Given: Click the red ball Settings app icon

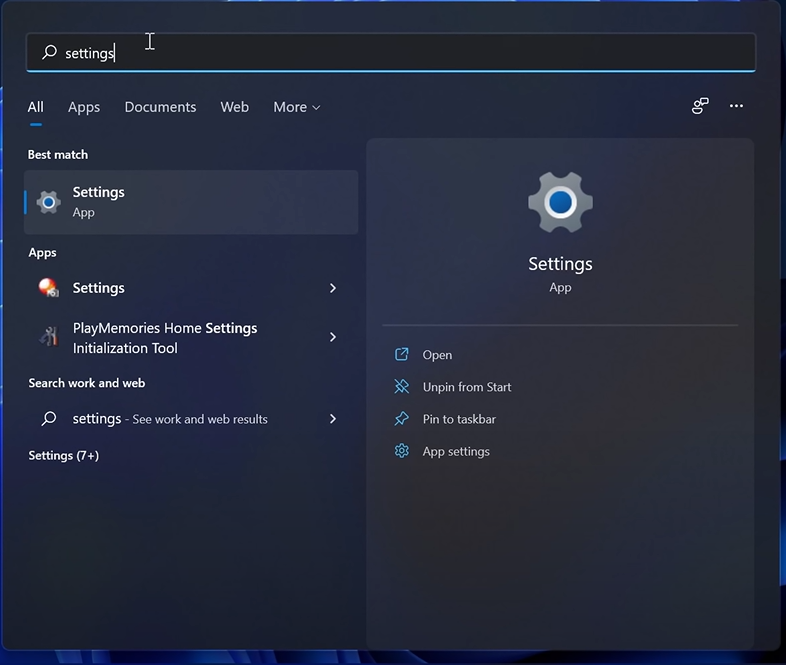Looking at the screenshot, I should pyautogui.click(x=48, y=288).
